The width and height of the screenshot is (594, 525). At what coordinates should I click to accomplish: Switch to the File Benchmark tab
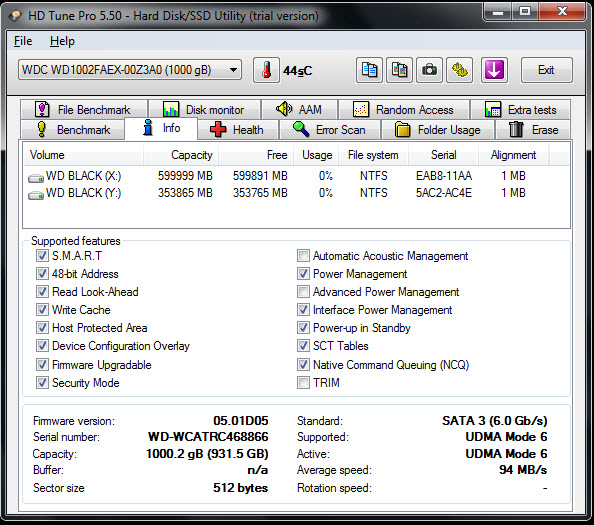[x=84, y=109]
